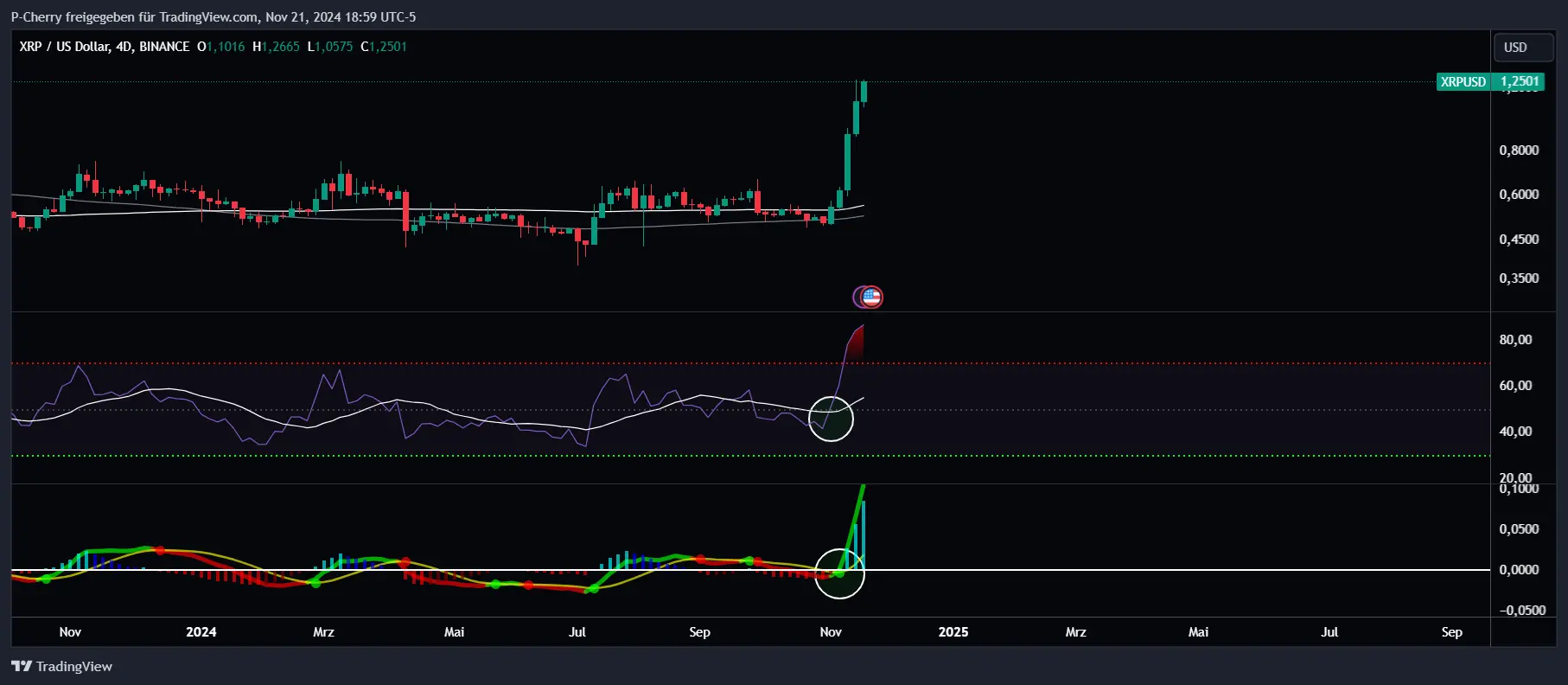Click the MACD 0,0000 axis label
Viewport: 1568px width, 685px height.
coord(1519,570)
